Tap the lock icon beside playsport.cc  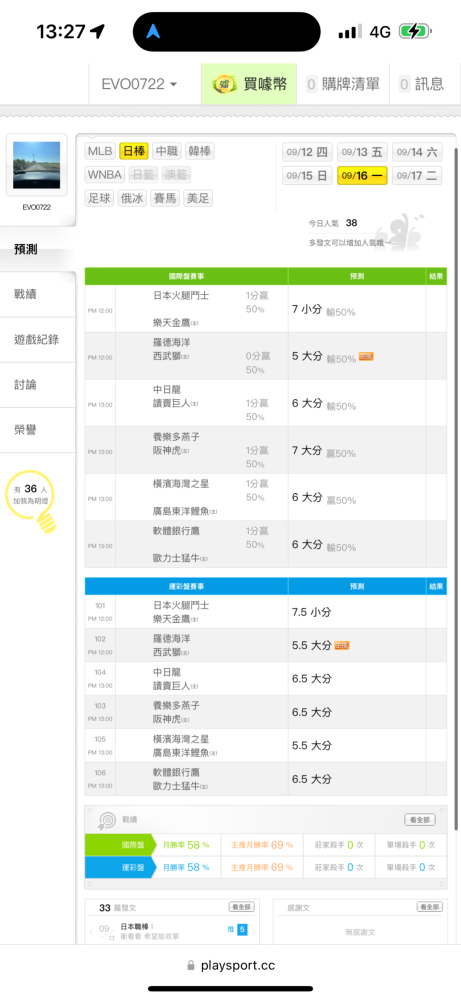(x=191, y=966)
